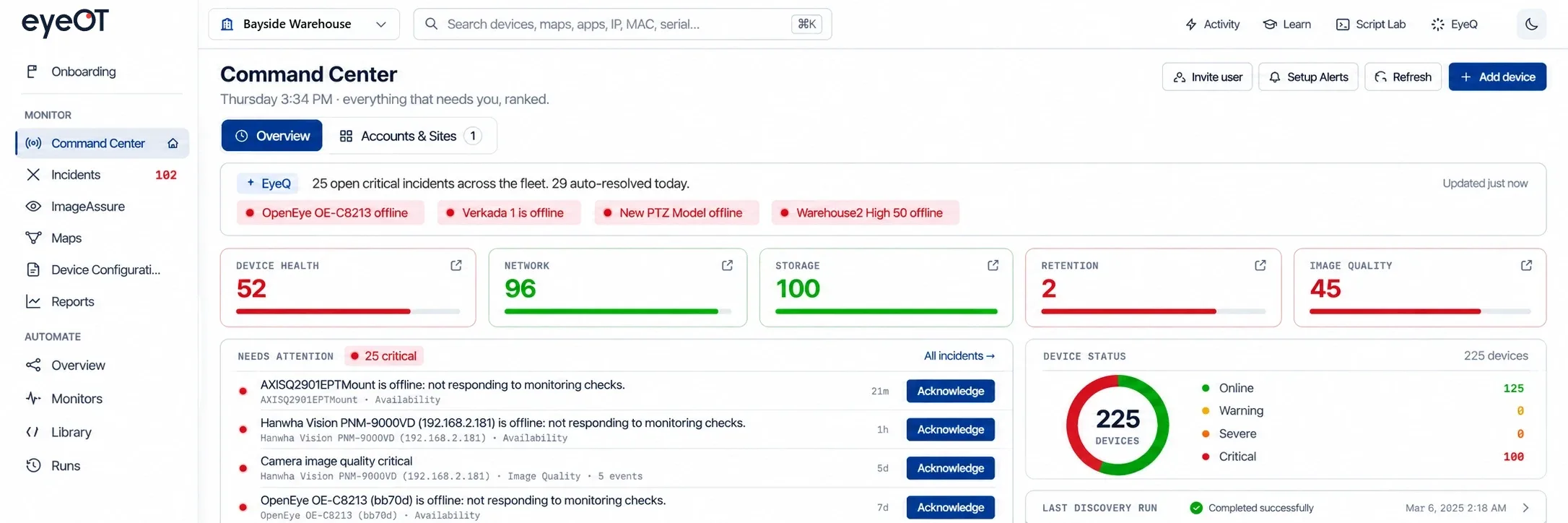Image resolution: width=1568 pixels, height=523 pixels.
Task: Open external link icon on Image Quality card
Action: click(1526, 266)
